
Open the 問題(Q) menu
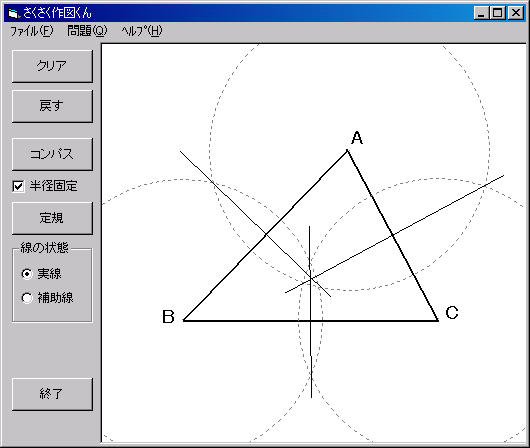(x=87, y=31)
